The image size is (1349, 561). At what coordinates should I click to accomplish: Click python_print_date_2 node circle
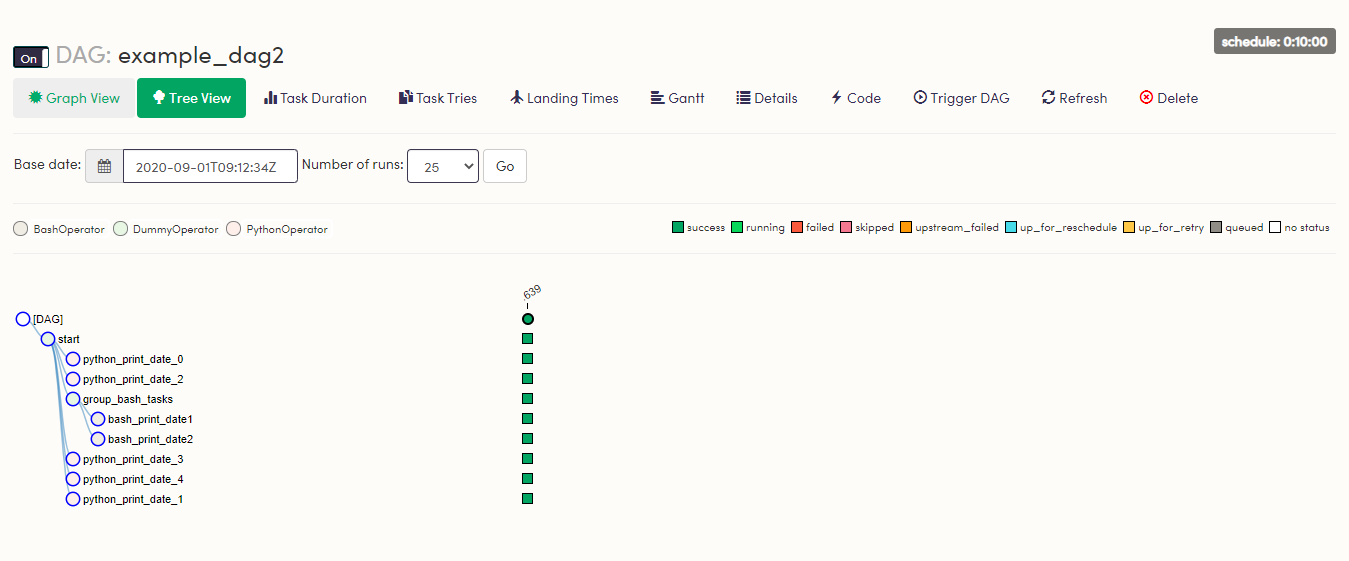click(x=73, y=379)
